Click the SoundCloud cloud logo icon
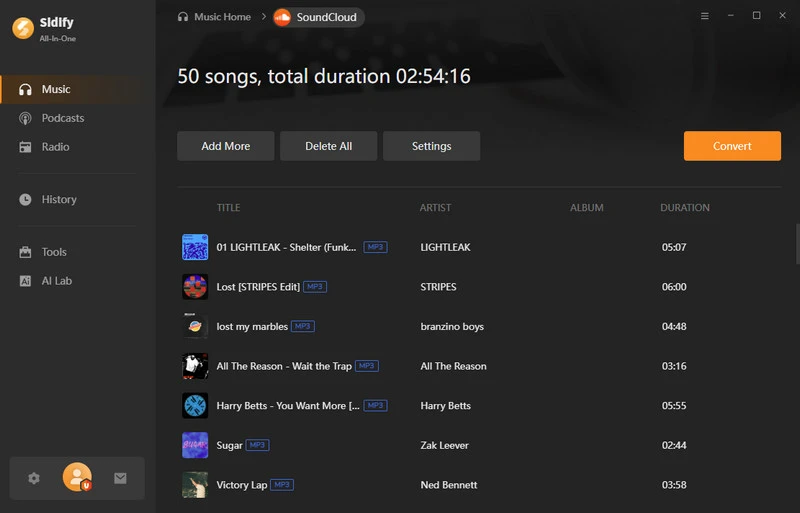The height and width of the screenshot is (513, 800). pyautogui.click(x=282, y=17)
